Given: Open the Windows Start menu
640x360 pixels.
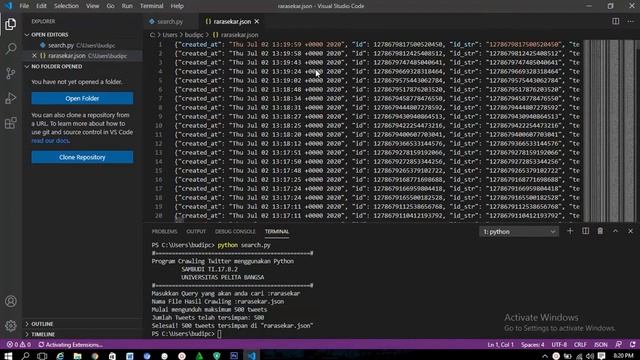Looking at the screenshot, I should (8, 356).
